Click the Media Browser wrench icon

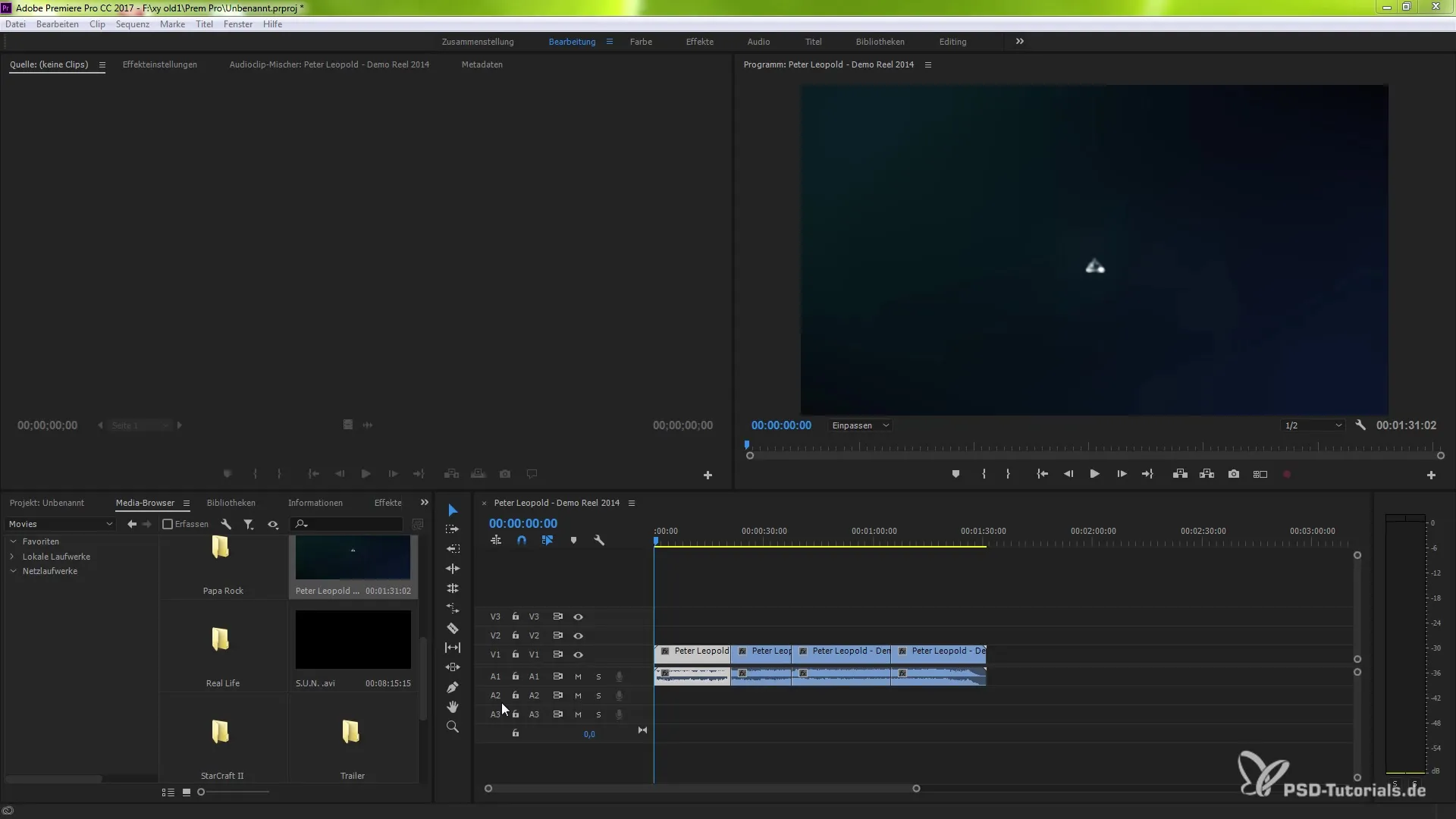(226, 524)
